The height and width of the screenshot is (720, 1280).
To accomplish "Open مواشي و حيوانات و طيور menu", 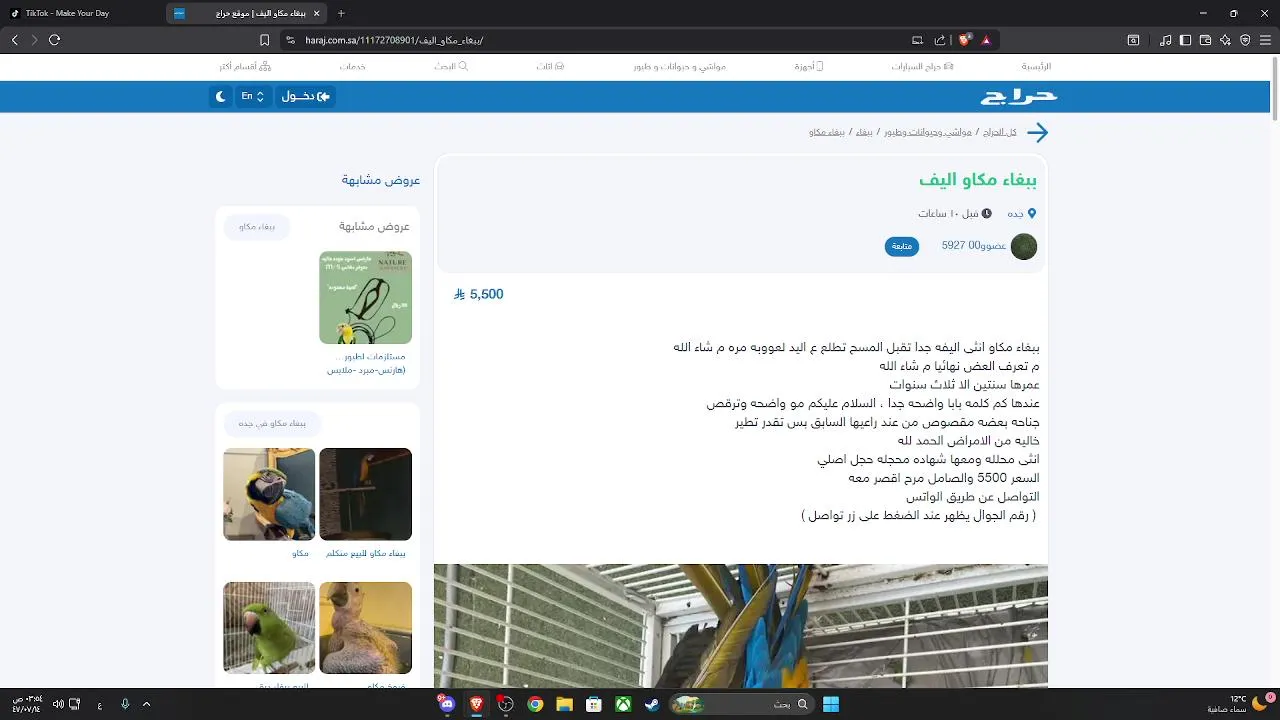I will click(679, 66).
